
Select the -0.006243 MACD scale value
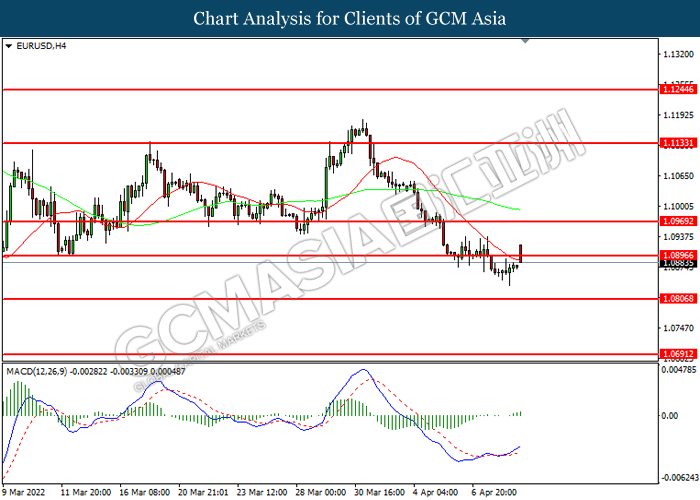[x=680, y=478]
